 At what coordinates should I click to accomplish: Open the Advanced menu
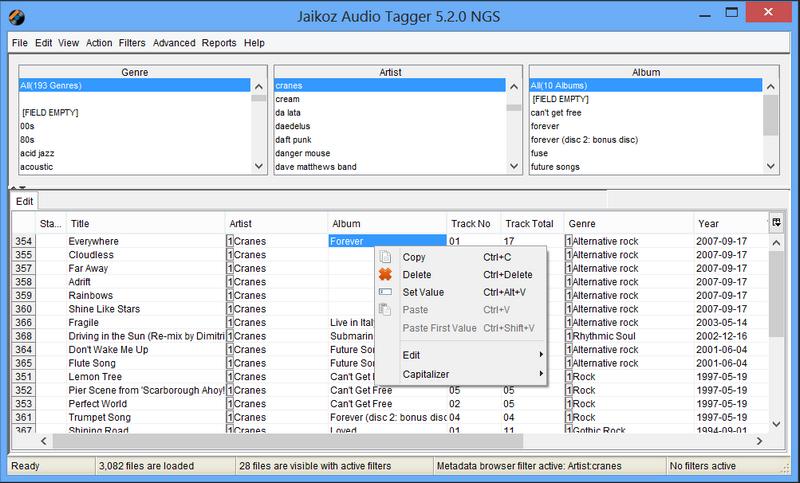174,43
